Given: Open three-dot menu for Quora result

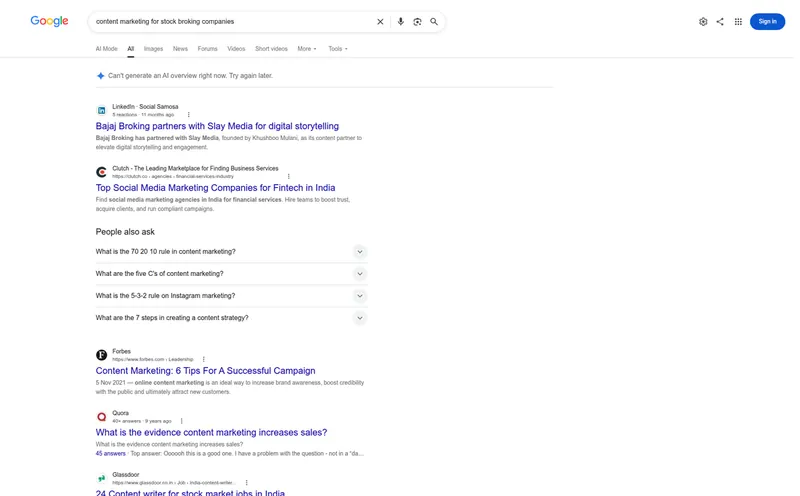Looking at the screenshot, I should click(x=182, y=421).
